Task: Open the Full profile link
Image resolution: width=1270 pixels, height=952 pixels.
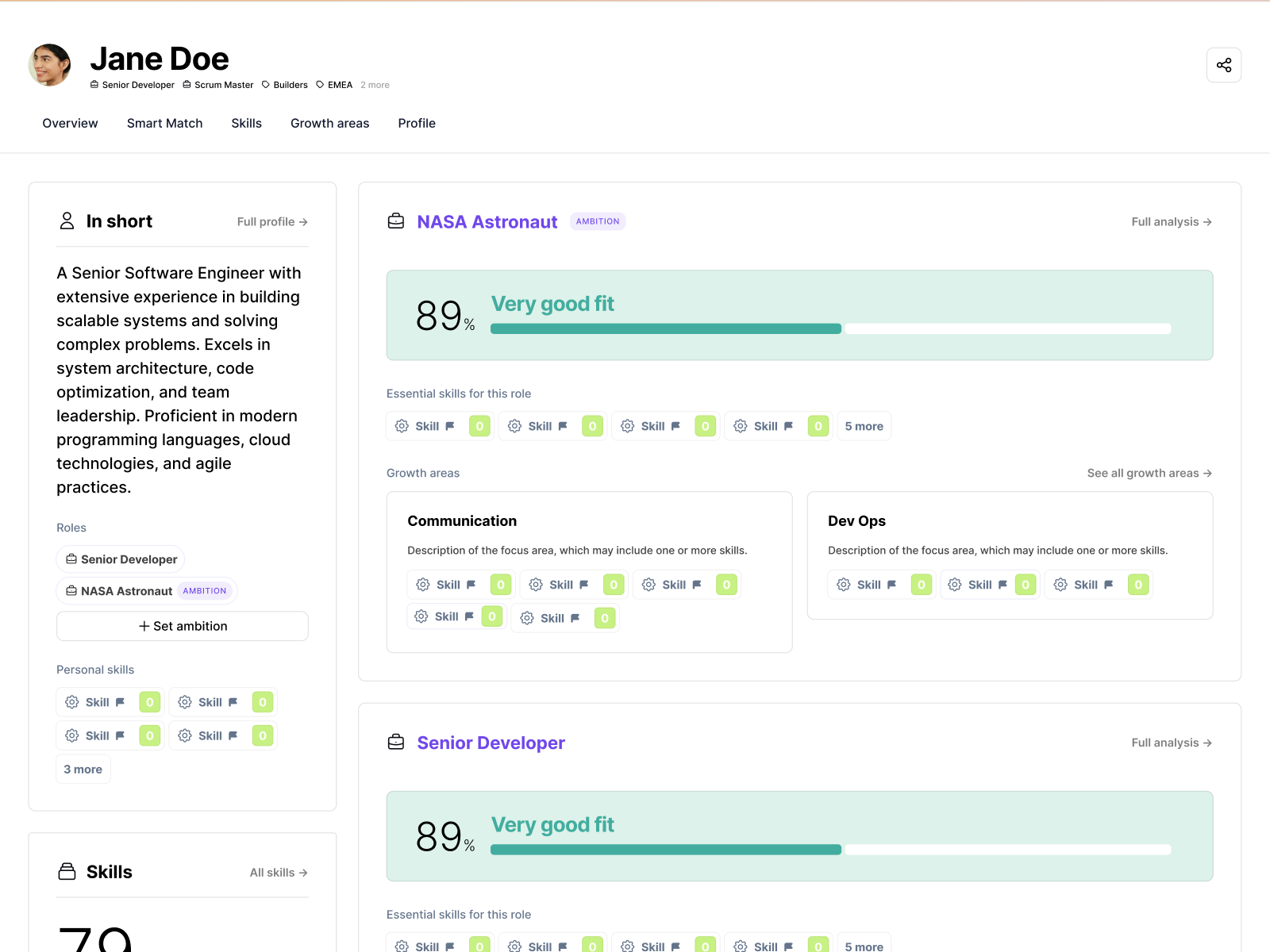Action: tap(272, 222)
